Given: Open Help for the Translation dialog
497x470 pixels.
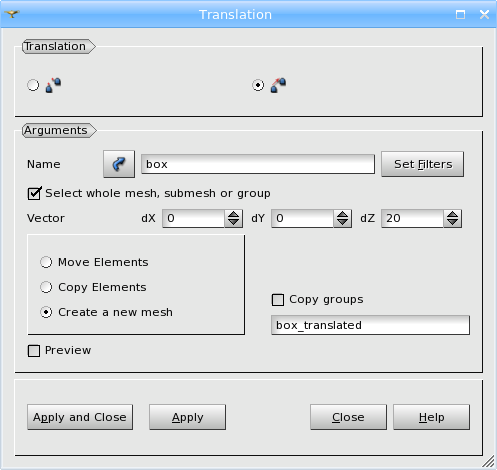Looking at the screenshot, I should [x=431, y=417].
